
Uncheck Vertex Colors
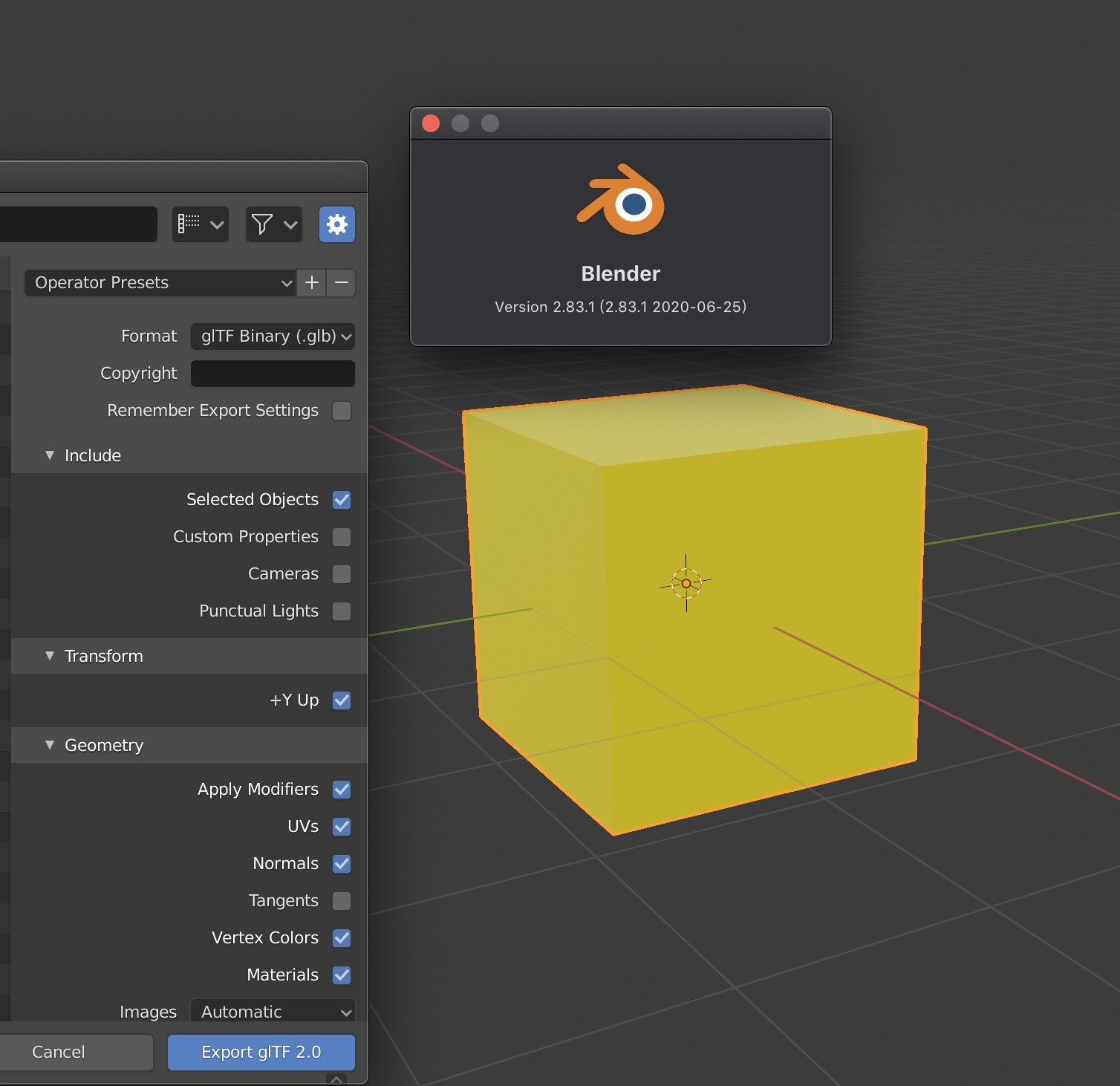(342, 938)
